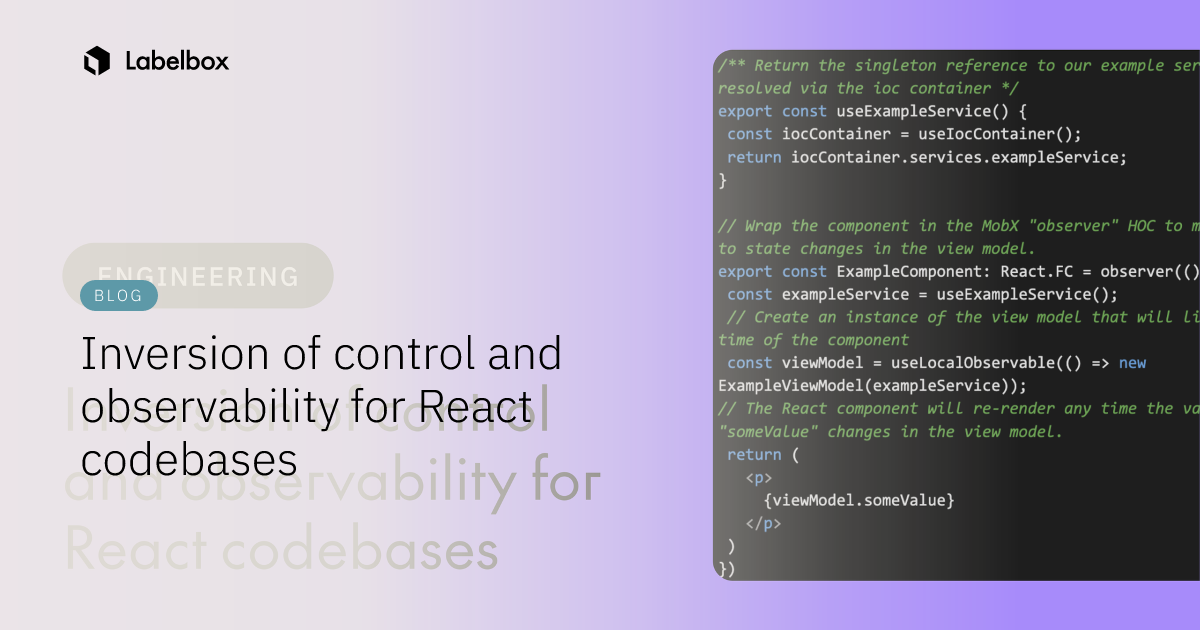Click the comment 'time of the component'
Image resolution: width=1200 pixels, height=630 pixels.
pyautogui.click(x=813, y=340)
